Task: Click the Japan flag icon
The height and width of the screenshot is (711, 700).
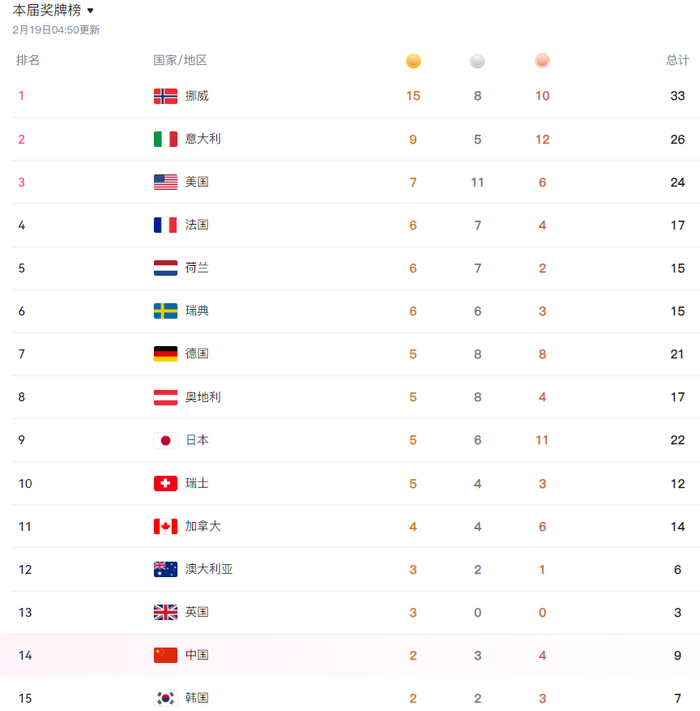Action: (x=165, y=440)
